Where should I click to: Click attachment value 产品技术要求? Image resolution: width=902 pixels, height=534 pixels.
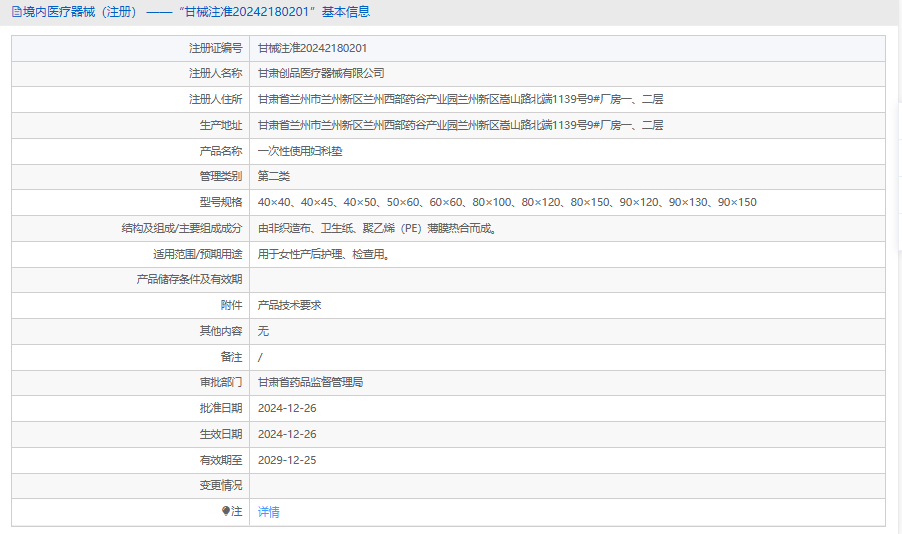pyautogui.click(x=289, y=305)
